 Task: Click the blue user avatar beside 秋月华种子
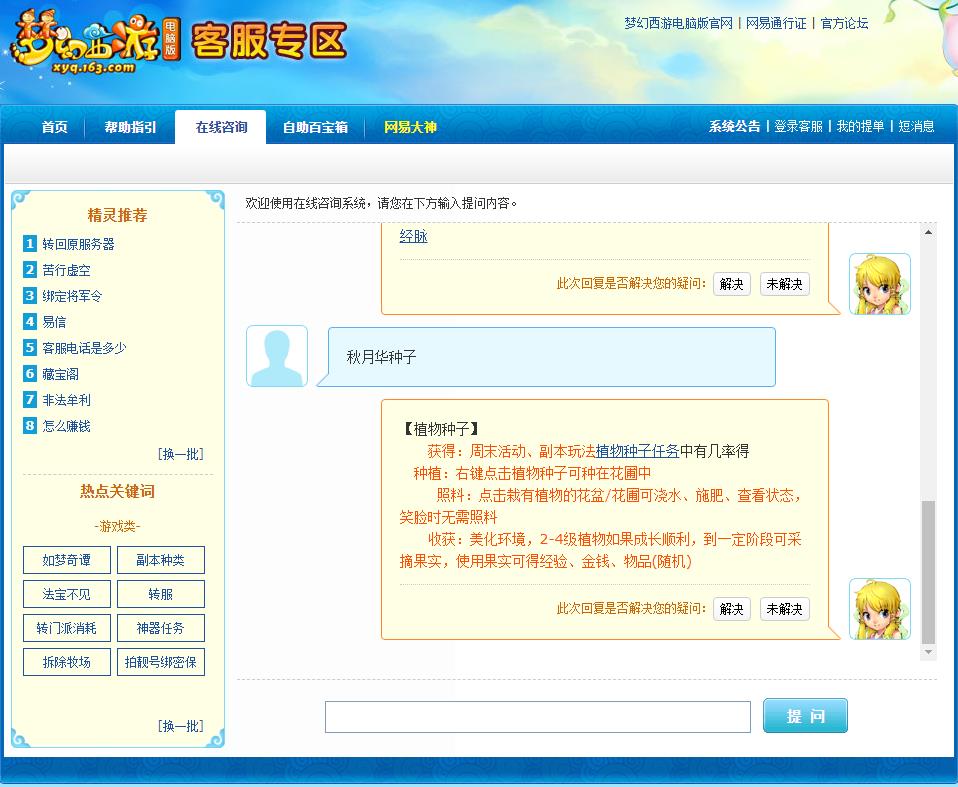[x=276, y=356]
